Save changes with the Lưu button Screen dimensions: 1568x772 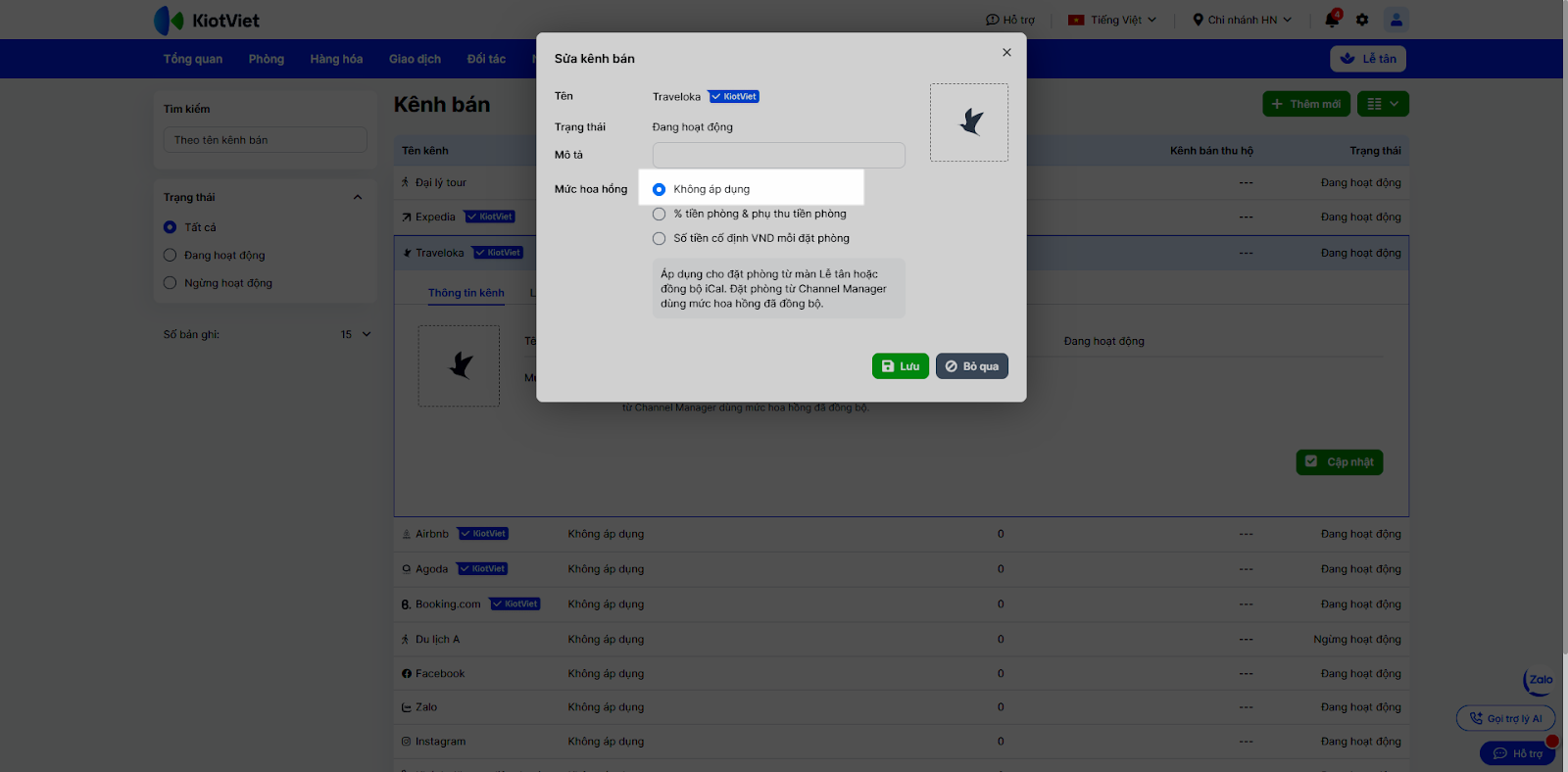pos(901,366)
